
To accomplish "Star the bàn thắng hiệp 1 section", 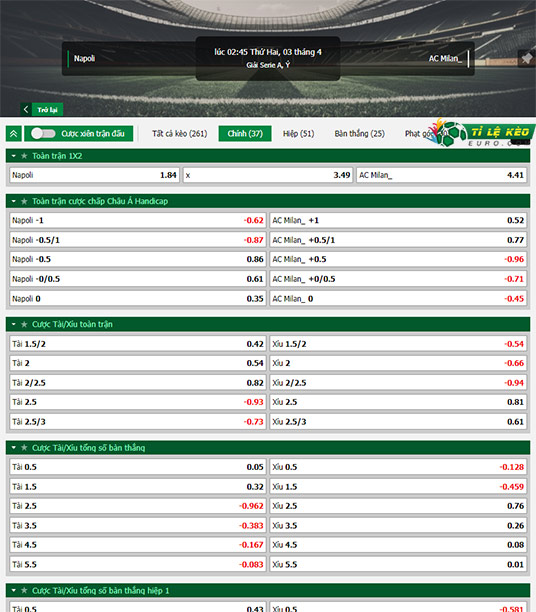I will coord(24,591).
